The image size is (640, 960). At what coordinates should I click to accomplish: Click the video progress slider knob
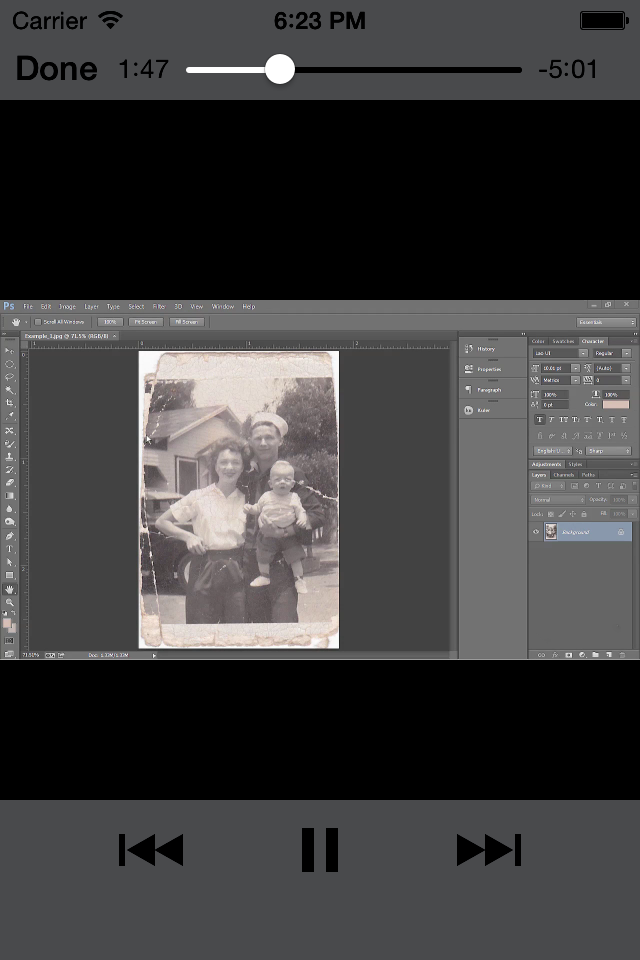tap(280, 69)
